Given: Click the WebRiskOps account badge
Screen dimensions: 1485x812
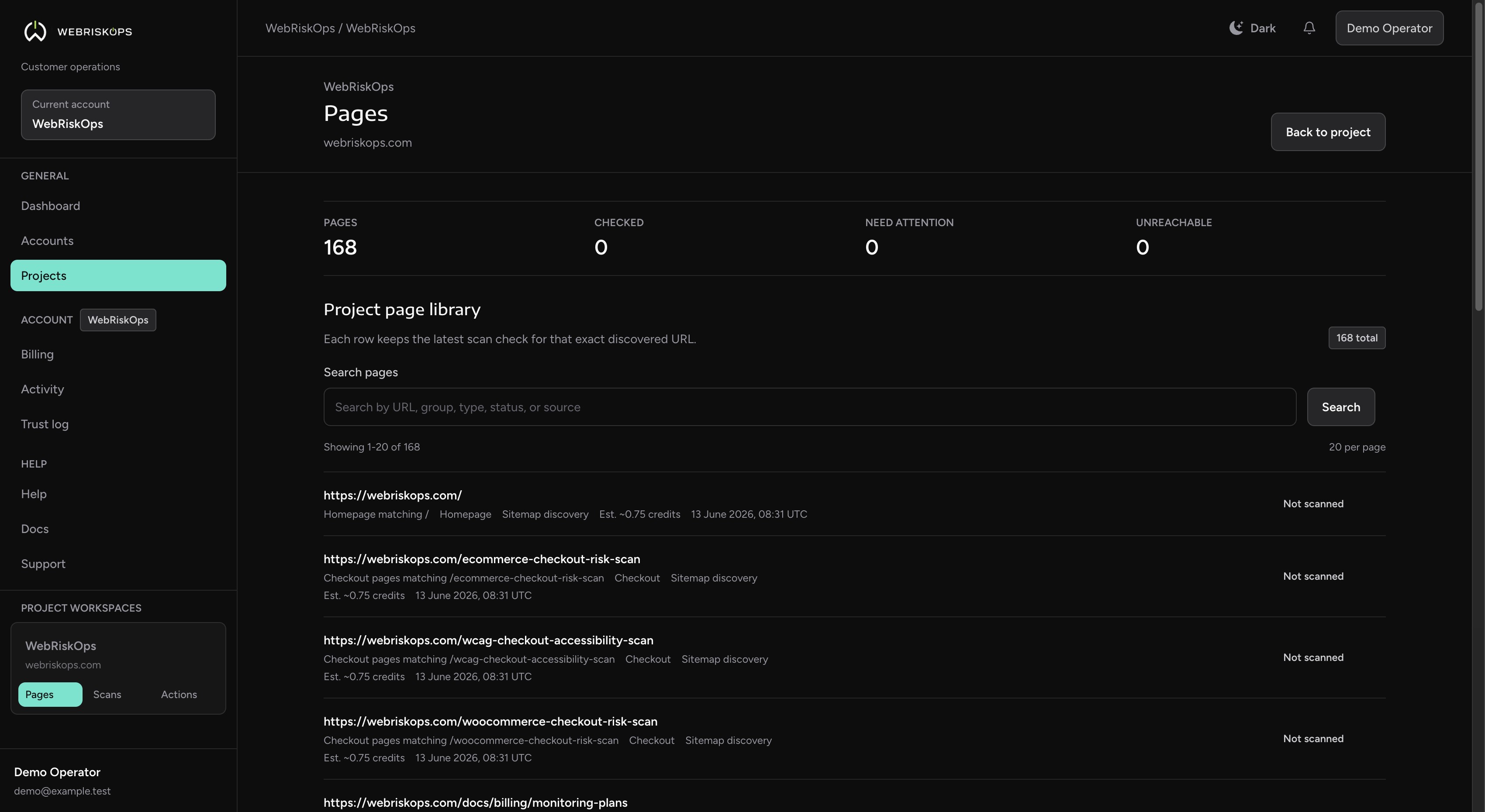Looking at the screenshot, I should 118,320.
